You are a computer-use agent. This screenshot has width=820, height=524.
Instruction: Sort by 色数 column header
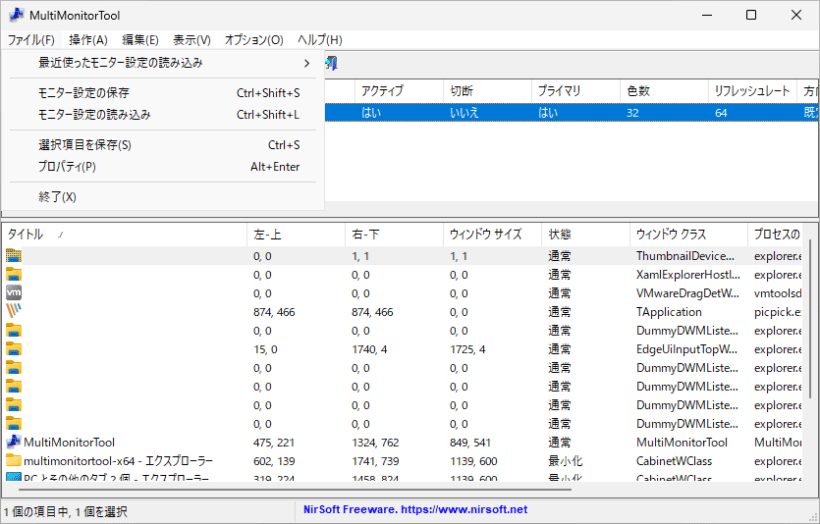[664, 91]
